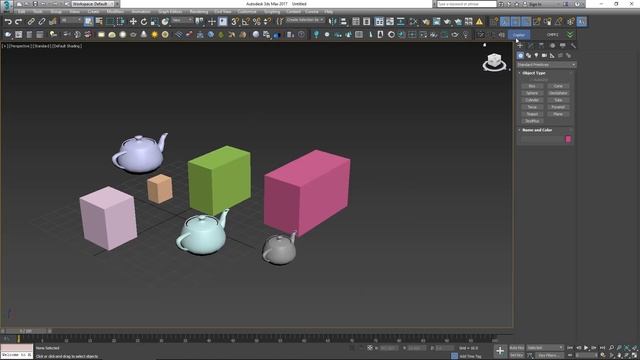Toggle the 3D Snaps button

click(235, 22)
